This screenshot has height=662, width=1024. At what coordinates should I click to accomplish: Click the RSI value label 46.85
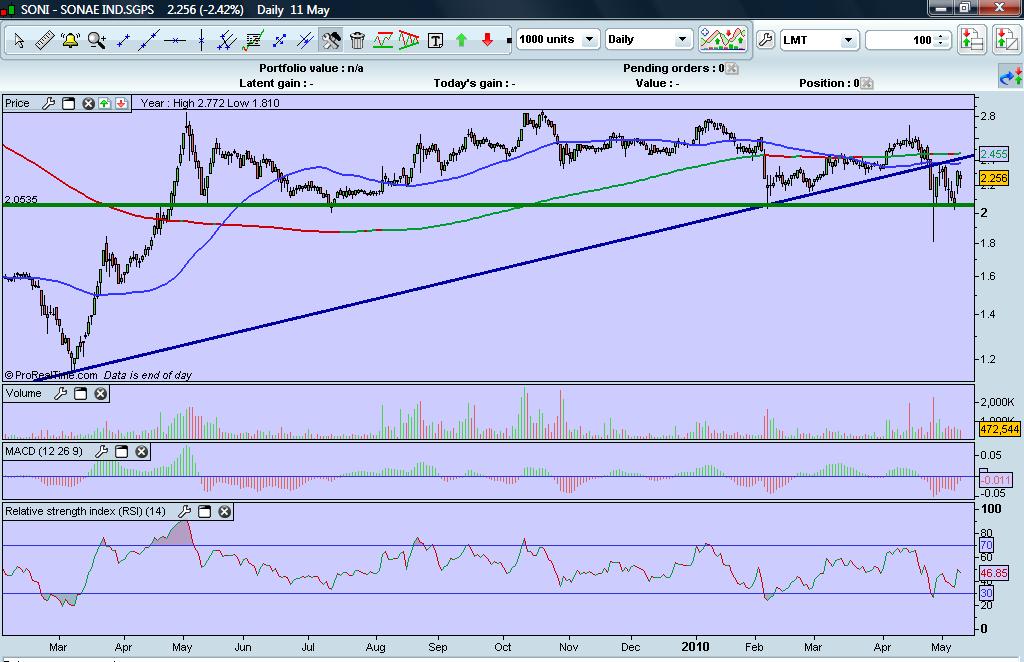pos(995,573)
